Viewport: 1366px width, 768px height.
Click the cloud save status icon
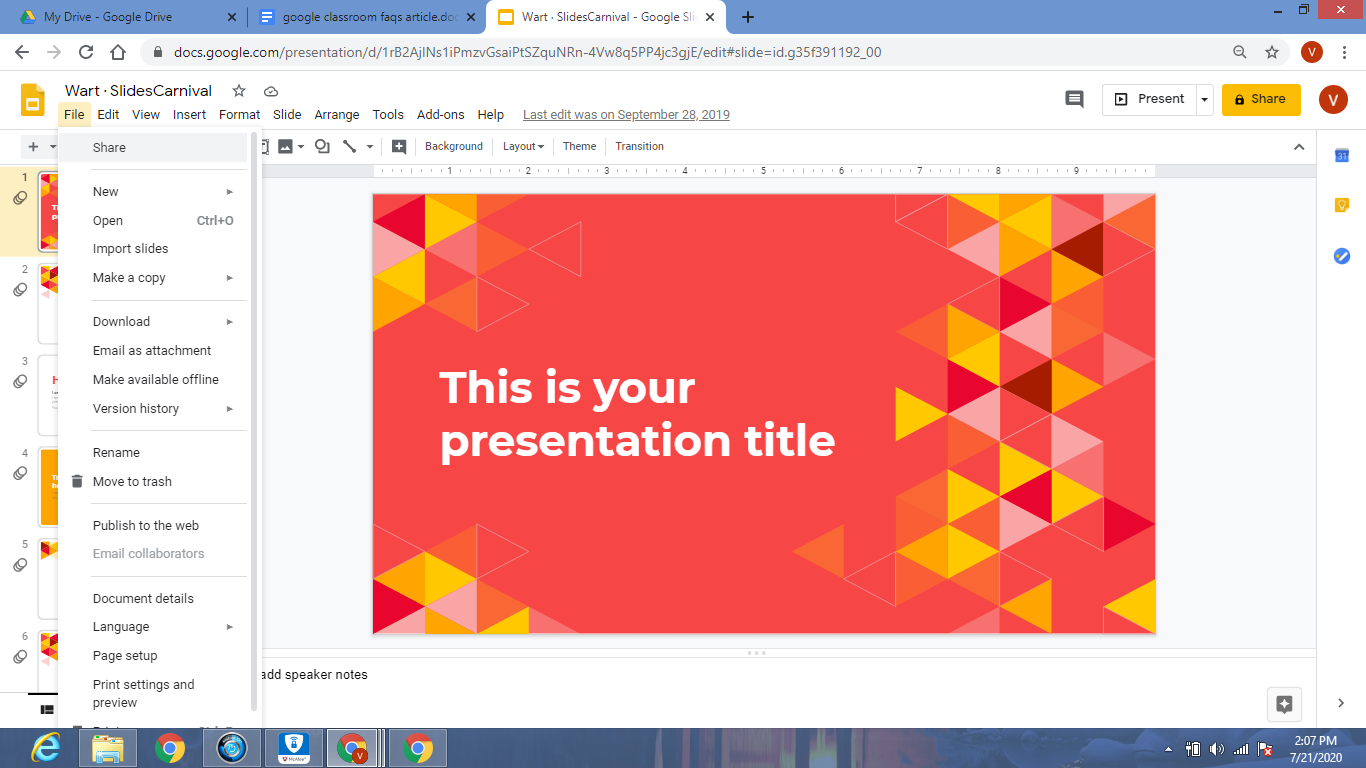tap(271, 91)
